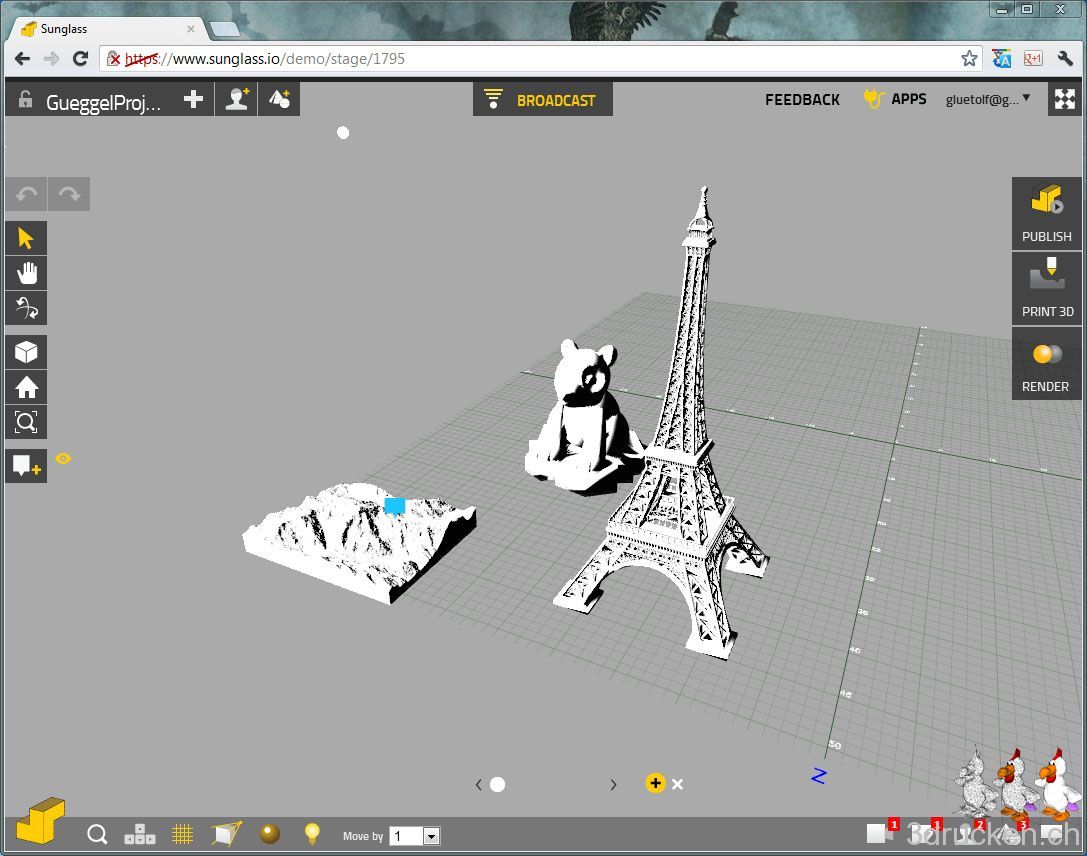
Task: Invite a collaborator with person-plus icon
Action: point(236,99)
